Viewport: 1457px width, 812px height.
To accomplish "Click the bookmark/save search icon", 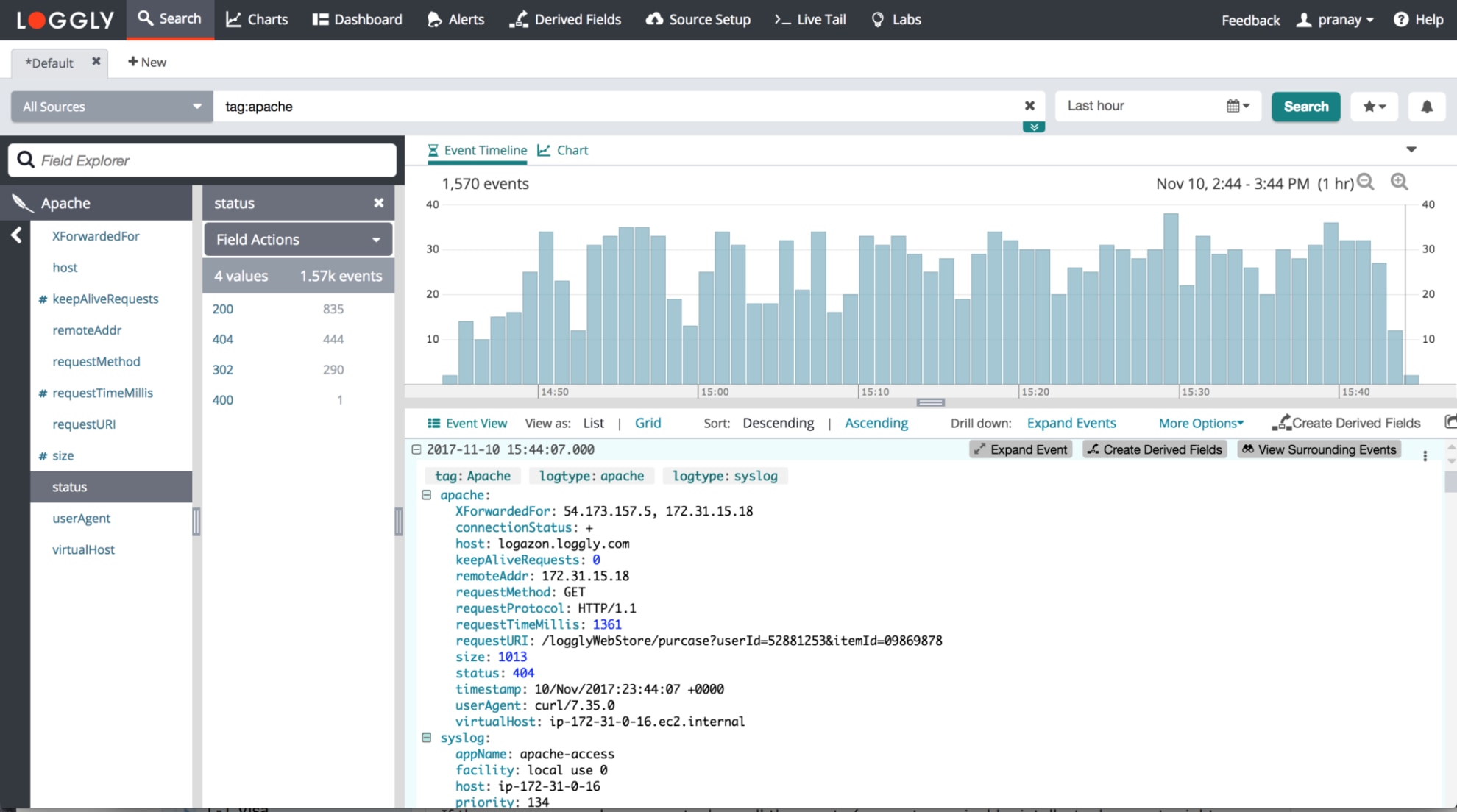I will (x=1377, y=106).
